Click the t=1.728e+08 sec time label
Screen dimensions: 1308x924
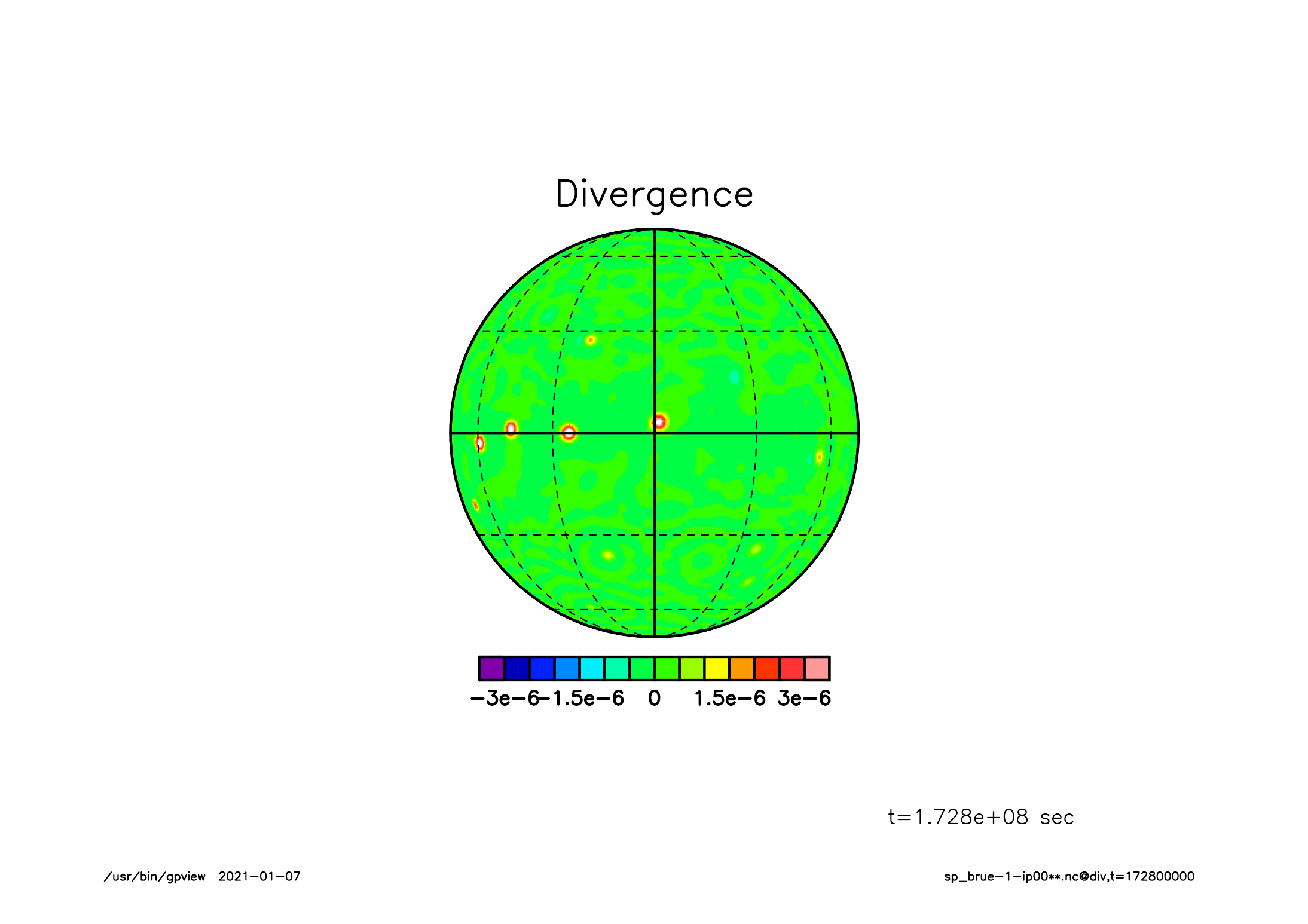click(980, 817)
